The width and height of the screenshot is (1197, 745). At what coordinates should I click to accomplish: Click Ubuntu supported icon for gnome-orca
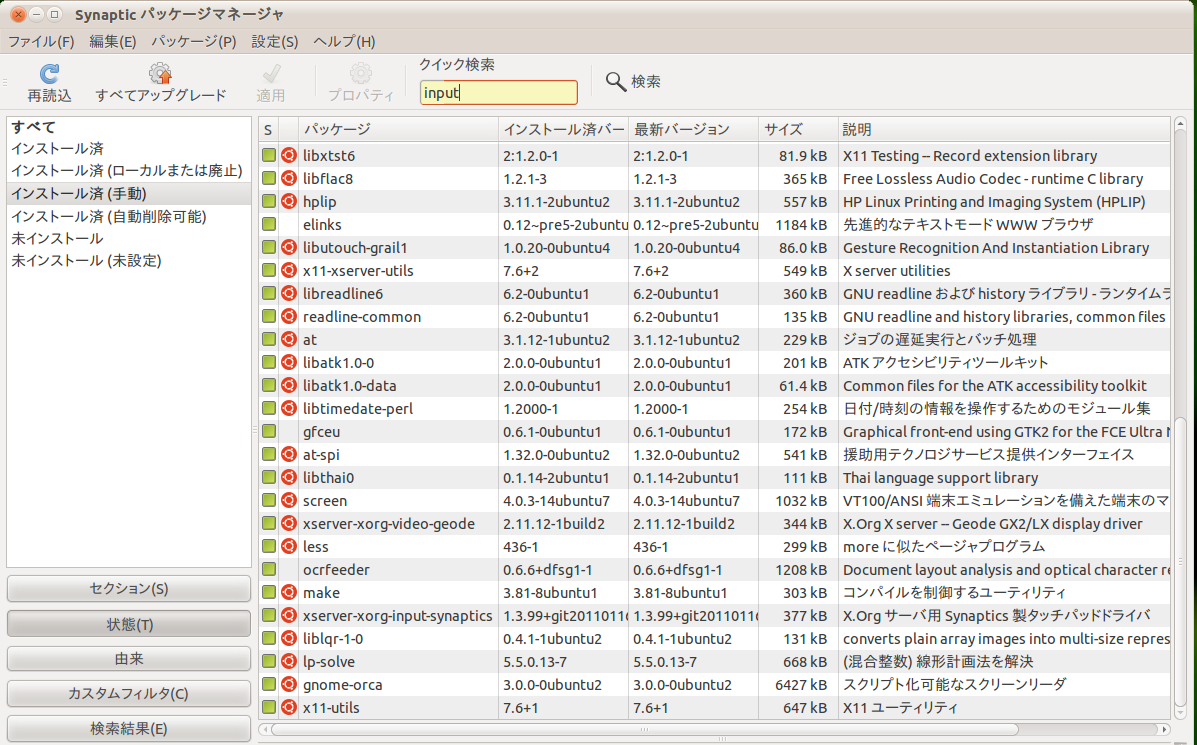(x=289, y=685)
